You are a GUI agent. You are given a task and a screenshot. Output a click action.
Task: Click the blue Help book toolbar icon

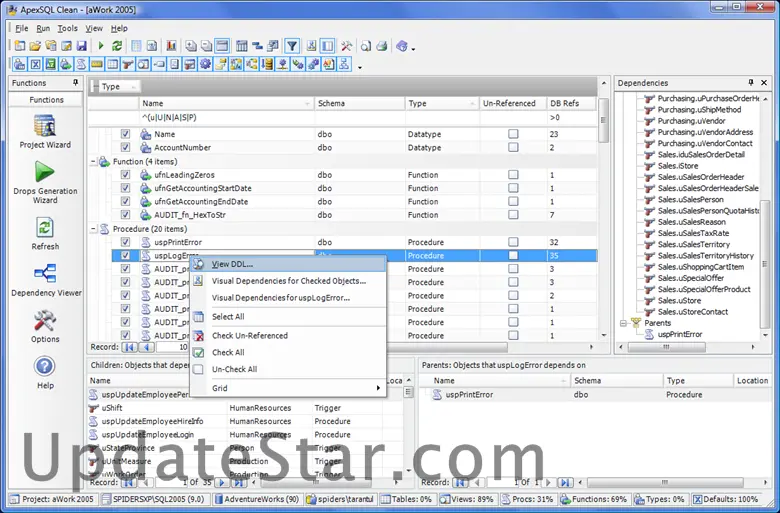point(401,46)
